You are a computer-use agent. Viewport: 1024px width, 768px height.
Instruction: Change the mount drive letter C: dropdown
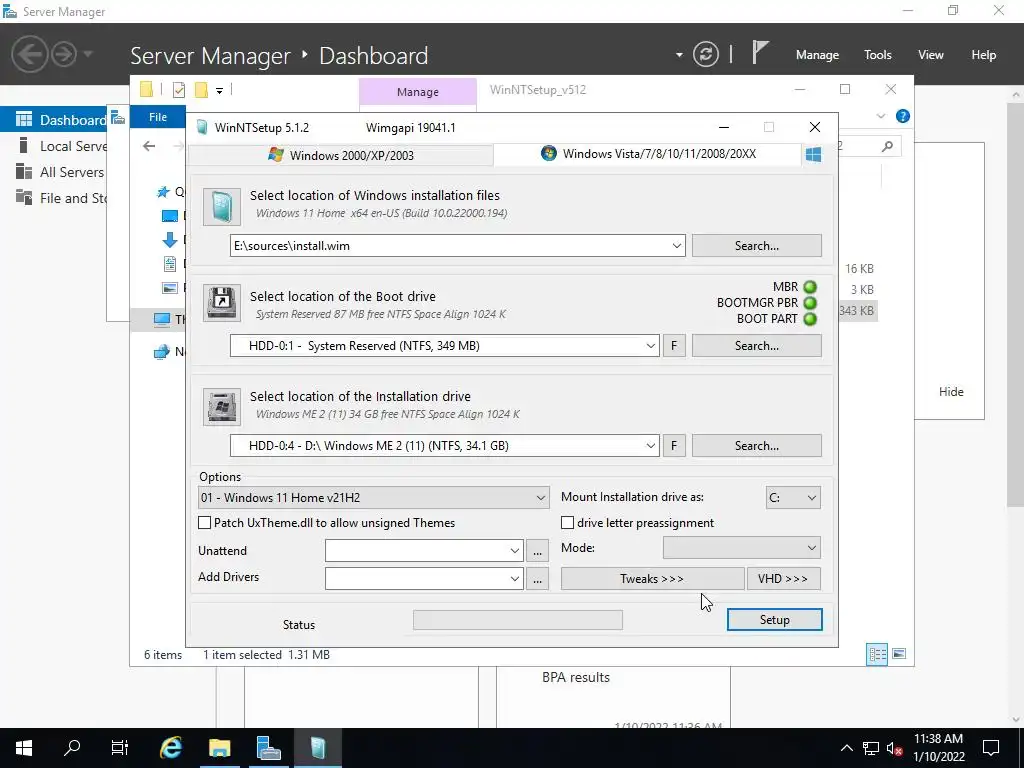tap(793, 498)
